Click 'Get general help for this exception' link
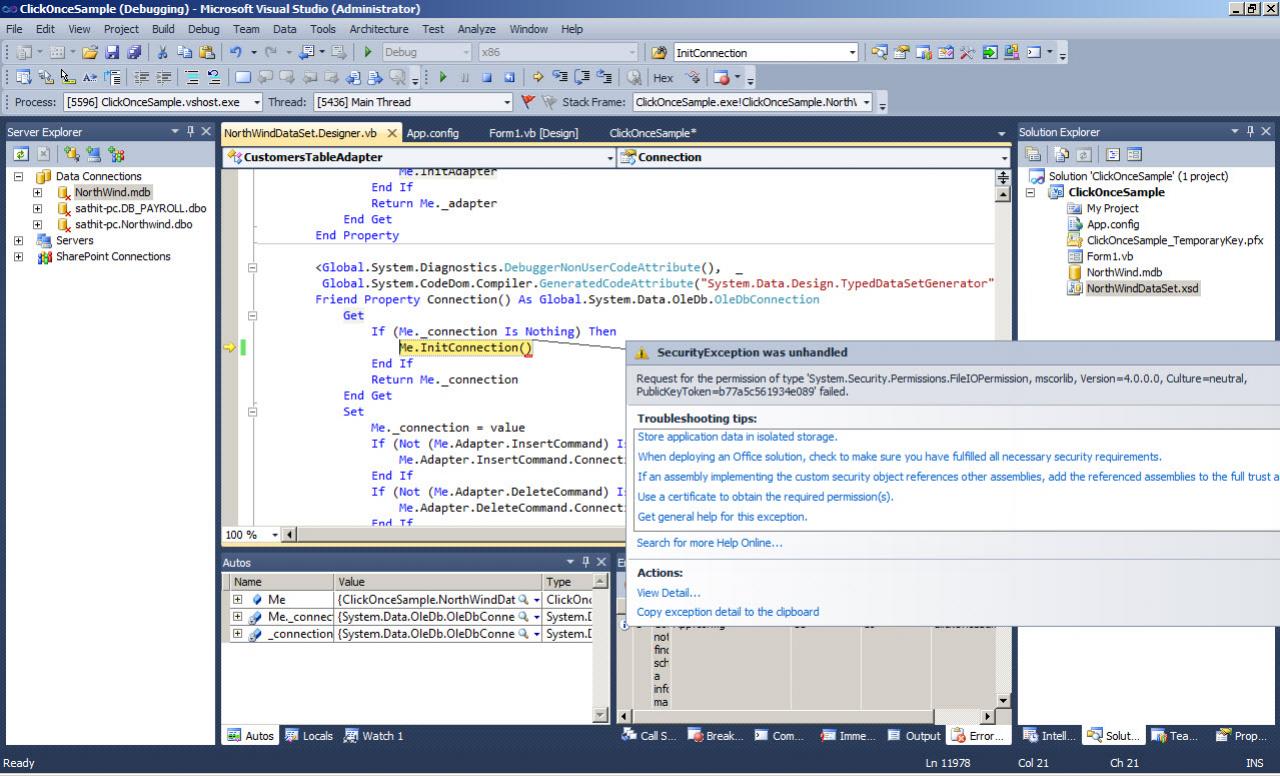This screenshot has height=776, width=1280. (x=722, y=517)
